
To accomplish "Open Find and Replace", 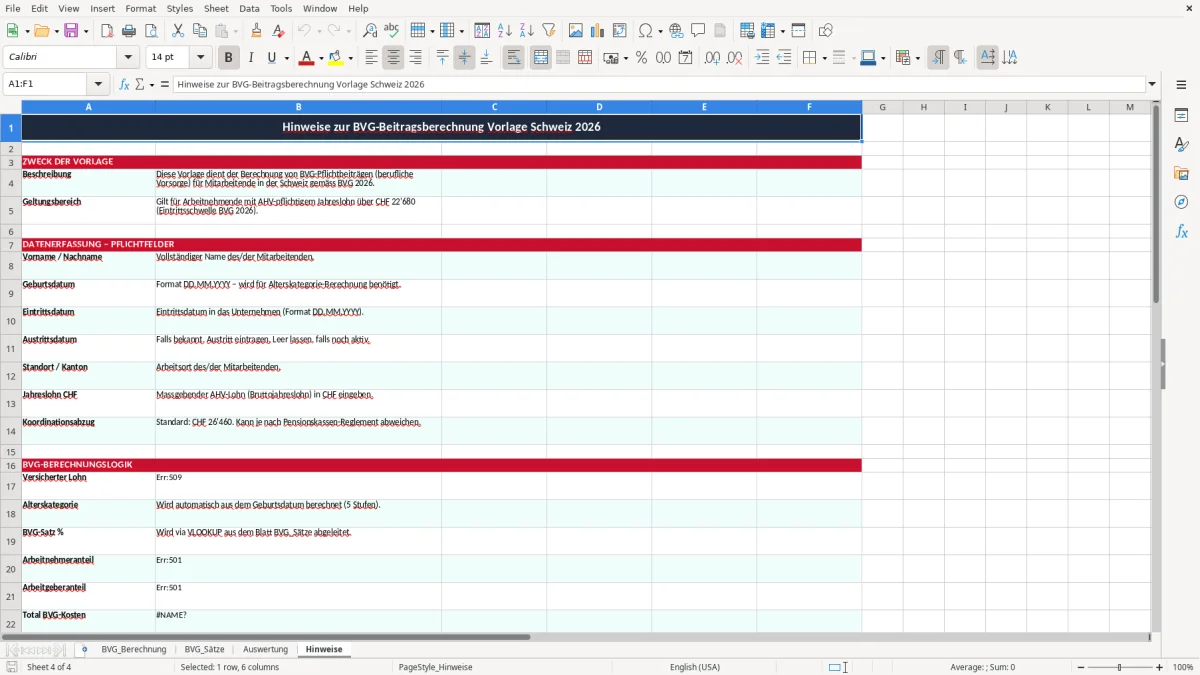I will click(369, 31).
